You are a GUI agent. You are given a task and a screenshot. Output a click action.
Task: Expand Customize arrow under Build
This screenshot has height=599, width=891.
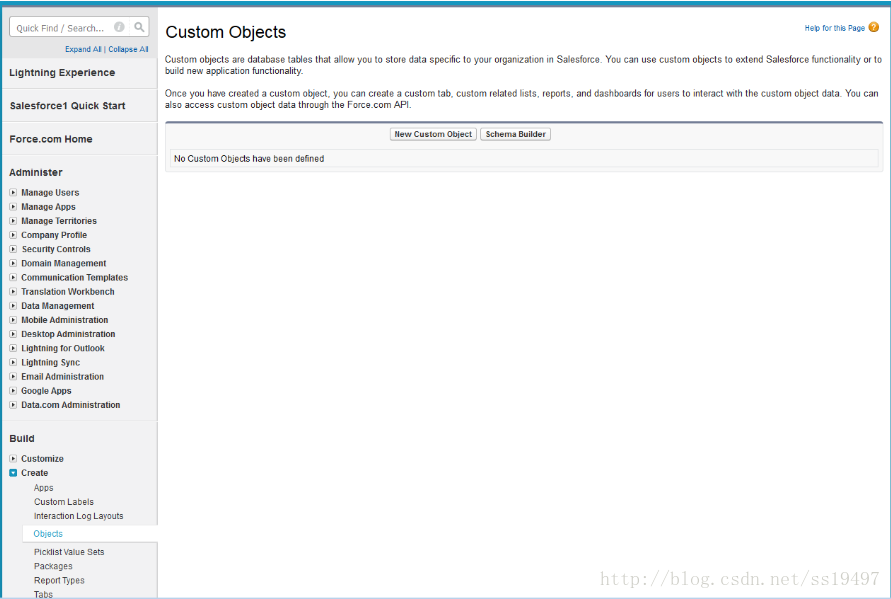(x=13, y=459)
